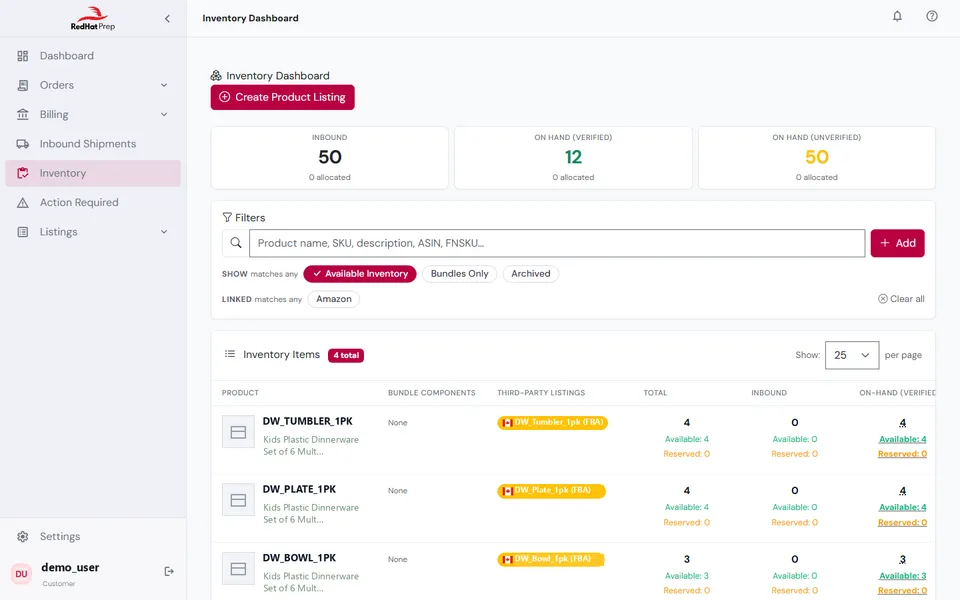Click the PRODUCT column header

(240, 392)
